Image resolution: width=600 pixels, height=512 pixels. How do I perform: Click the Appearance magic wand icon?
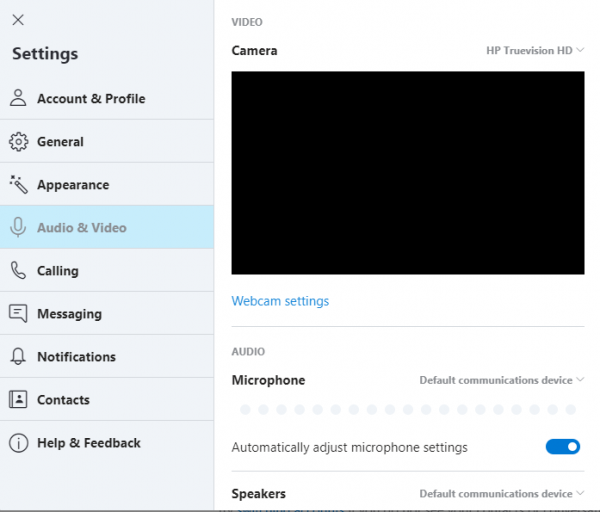click(x=18, y=184)
